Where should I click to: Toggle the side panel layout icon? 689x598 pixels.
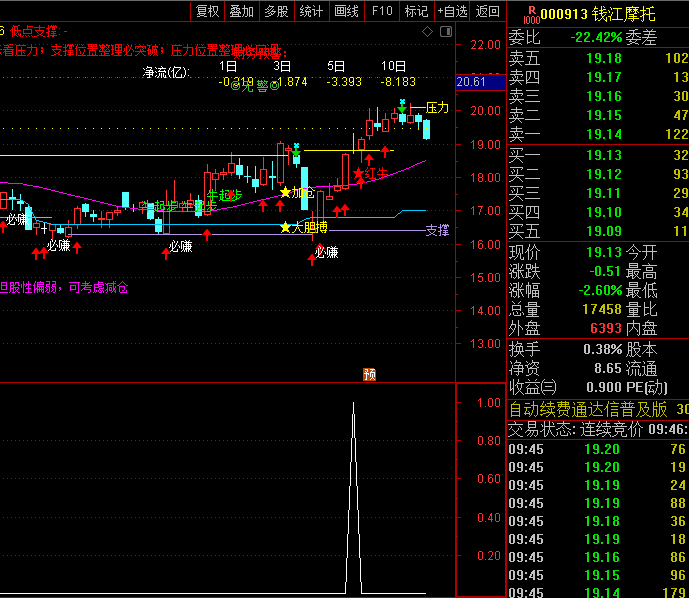pyautogui.click(x=446, y=32)
